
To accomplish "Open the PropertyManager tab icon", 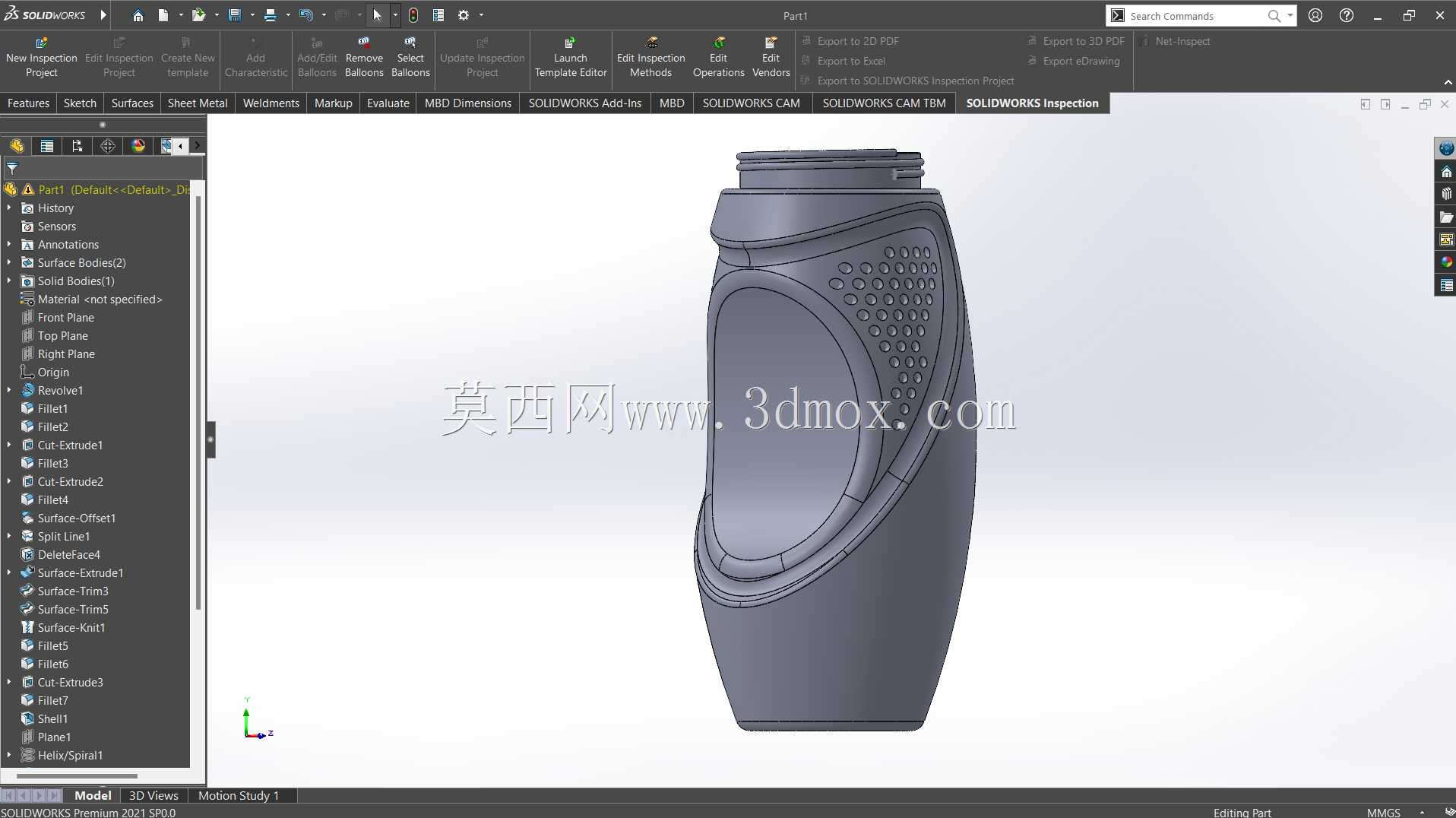I will [47, 146].
